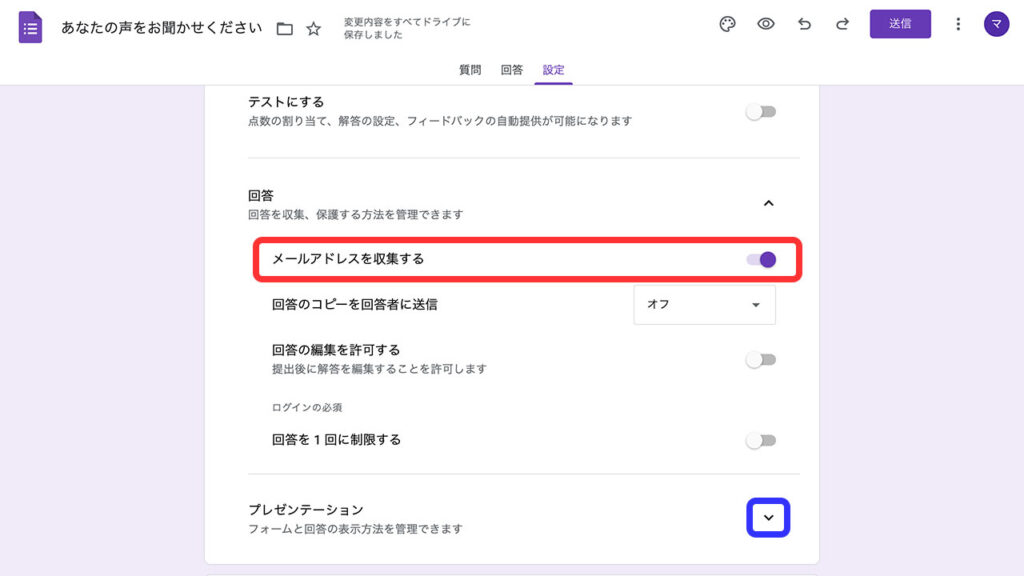Click the プレゼンテーション section heading
This screenshot has height=576, width=1024.
[x=306, y=509]
